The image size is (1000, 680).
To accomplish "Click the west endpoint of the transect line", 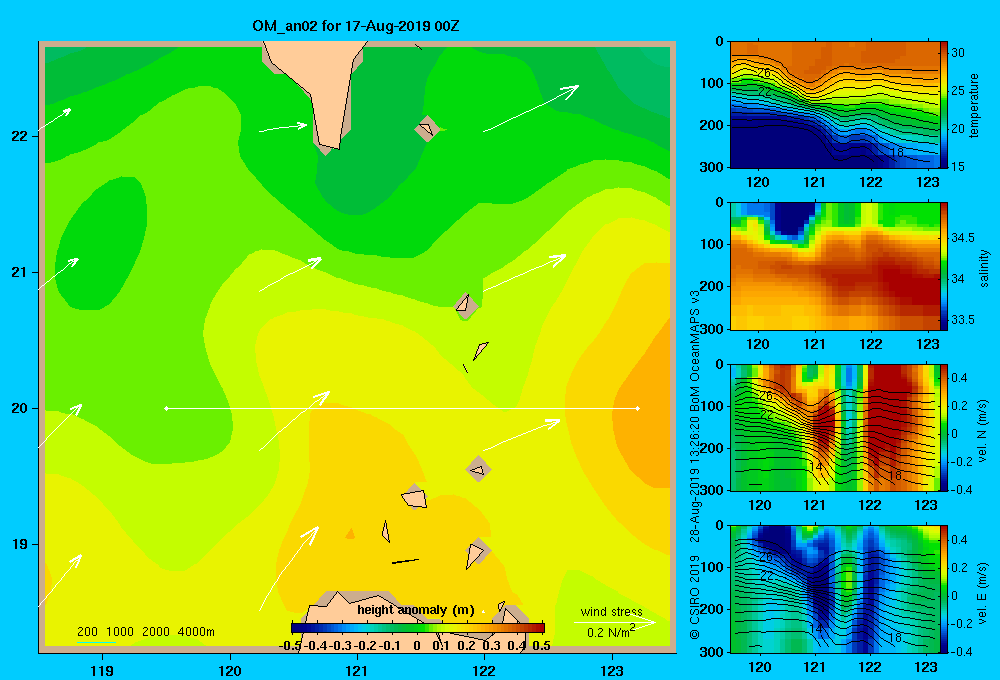I will coord(166,408).
